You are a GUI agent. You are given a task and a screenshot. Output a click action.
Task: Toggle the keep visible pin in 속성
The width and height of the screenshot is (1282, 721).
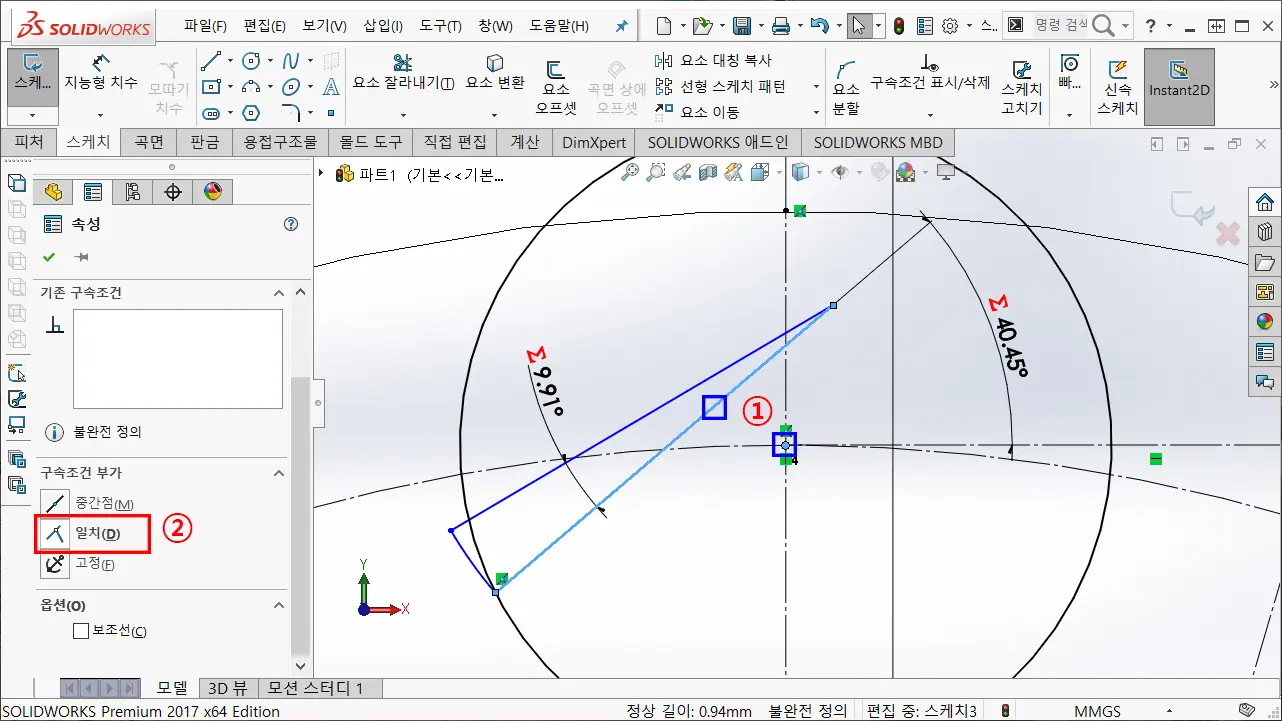pyautogui.click(x=82, y=257)
